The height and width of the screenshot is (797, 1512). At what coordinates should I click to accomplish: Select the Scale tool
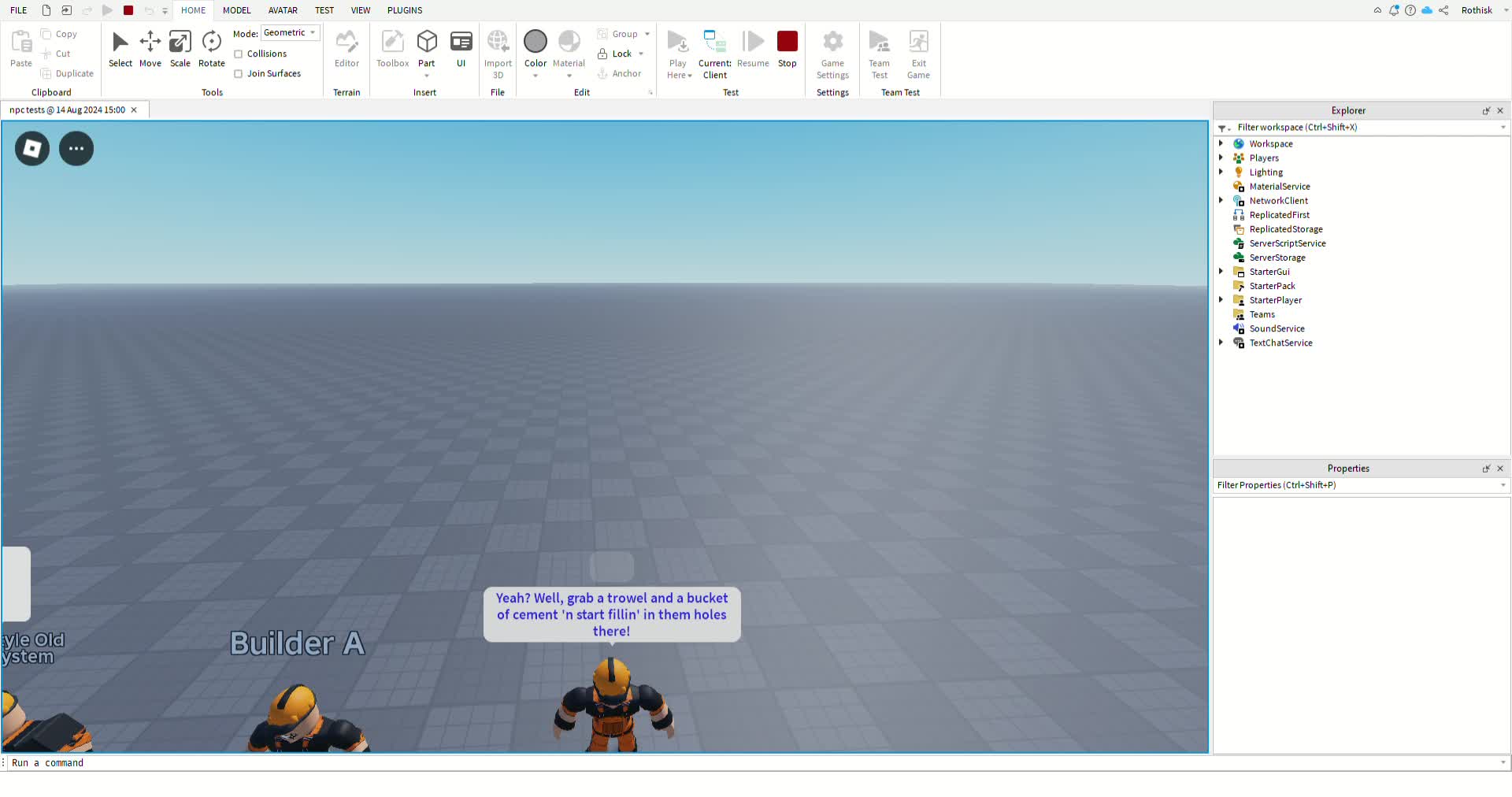coord(180,47)
